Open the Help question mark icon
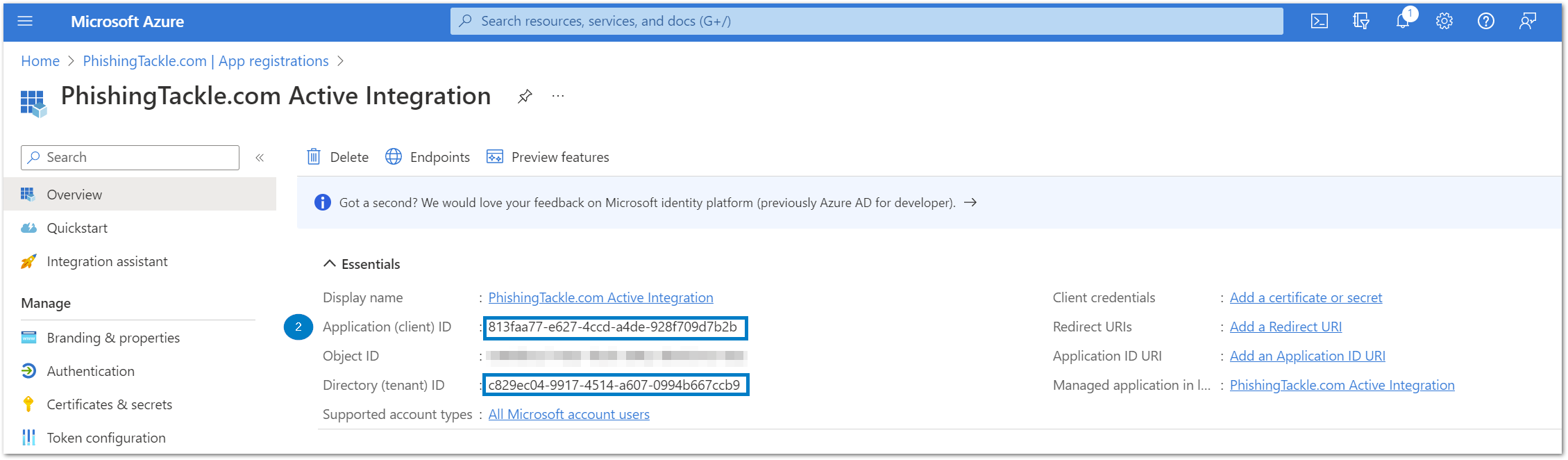This screenshot has height=460, width=1568. tap(1486, 22)
